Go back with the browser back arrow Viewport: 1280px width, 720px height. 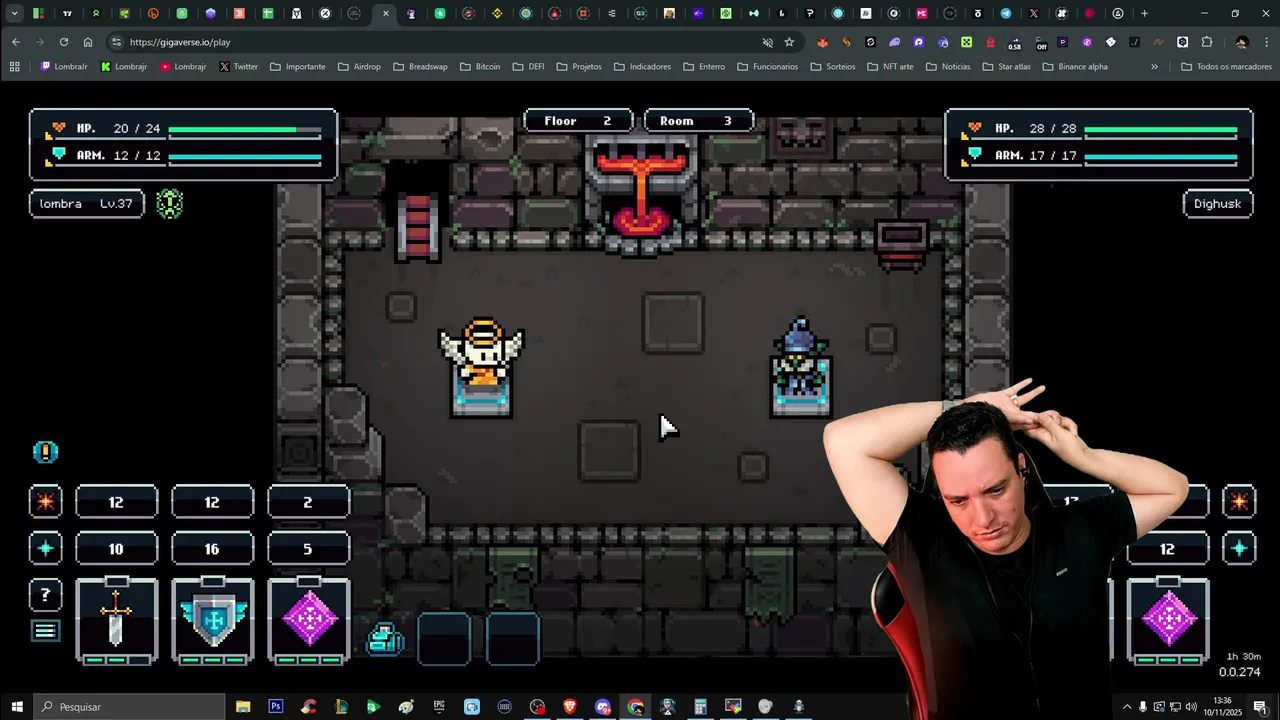click(x=16, y=42)
